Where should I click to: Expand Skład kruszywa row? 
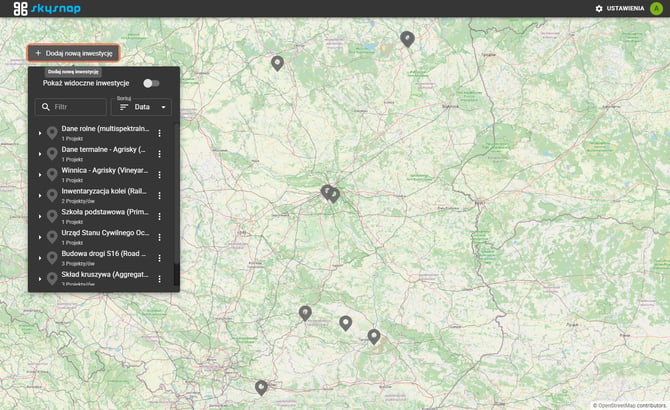point(40,279)
